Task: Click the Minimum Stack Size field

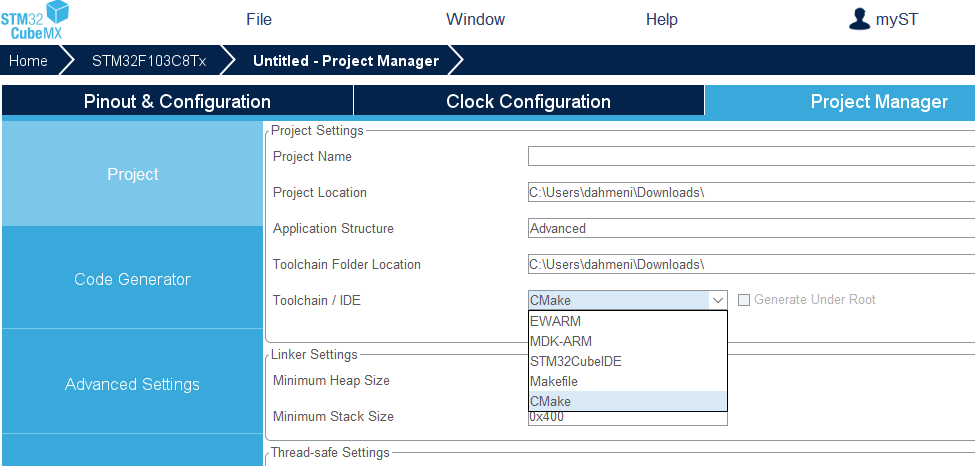Action: tap(627, 418)
